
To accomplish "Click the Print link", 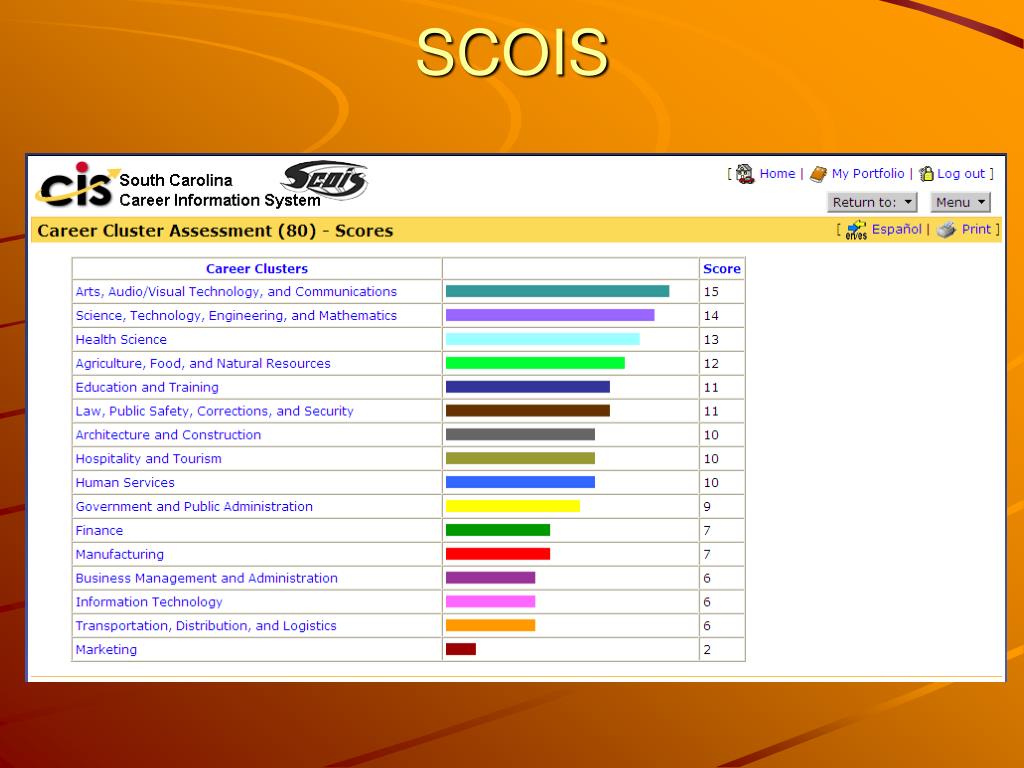I will click(x=976, y=229).
